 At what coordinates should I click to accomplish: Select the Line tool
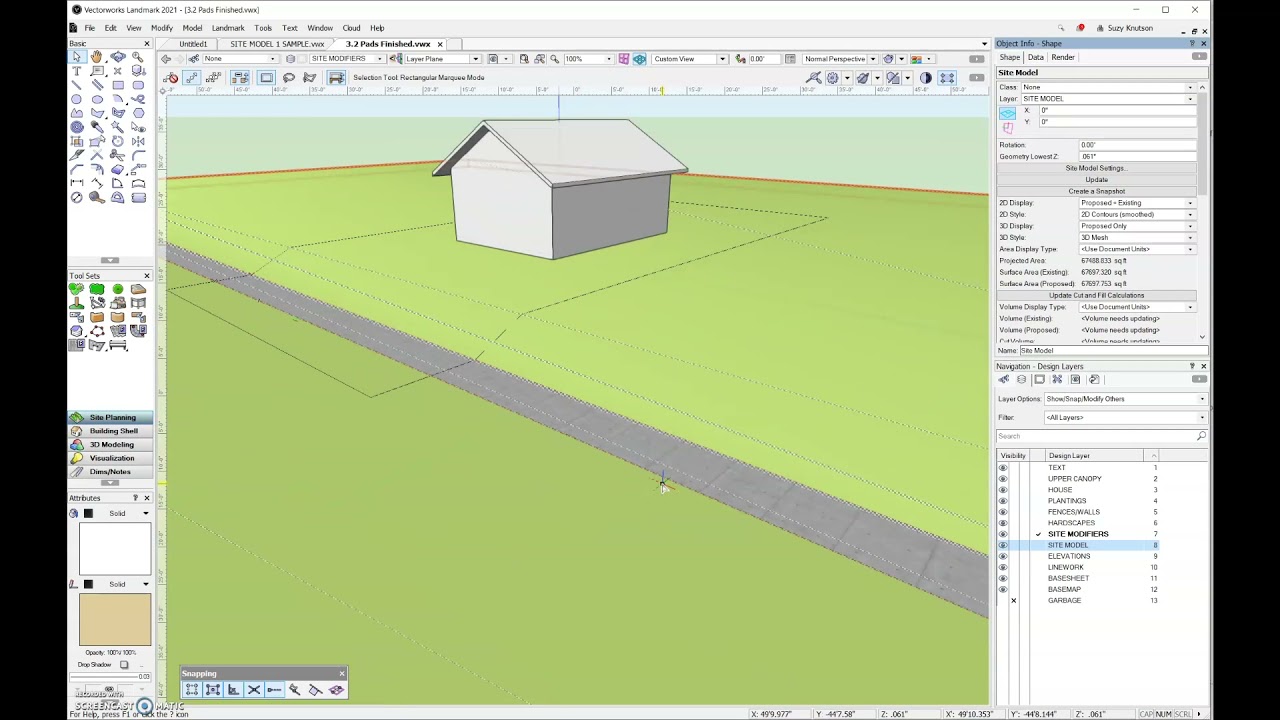(76, 85)
